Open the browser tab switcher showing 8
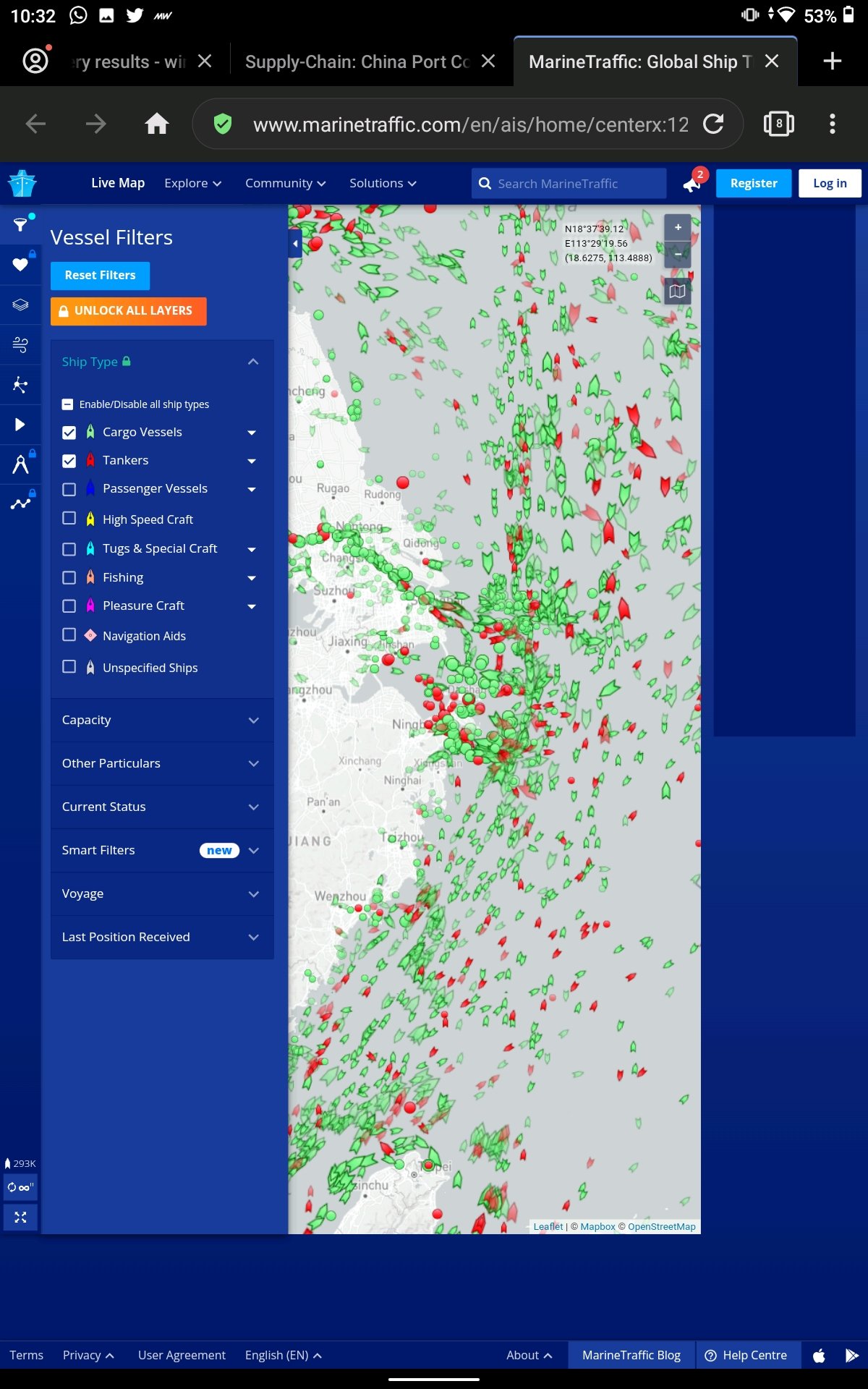Viewport: 868px width, 1389px height. point(779,124)
